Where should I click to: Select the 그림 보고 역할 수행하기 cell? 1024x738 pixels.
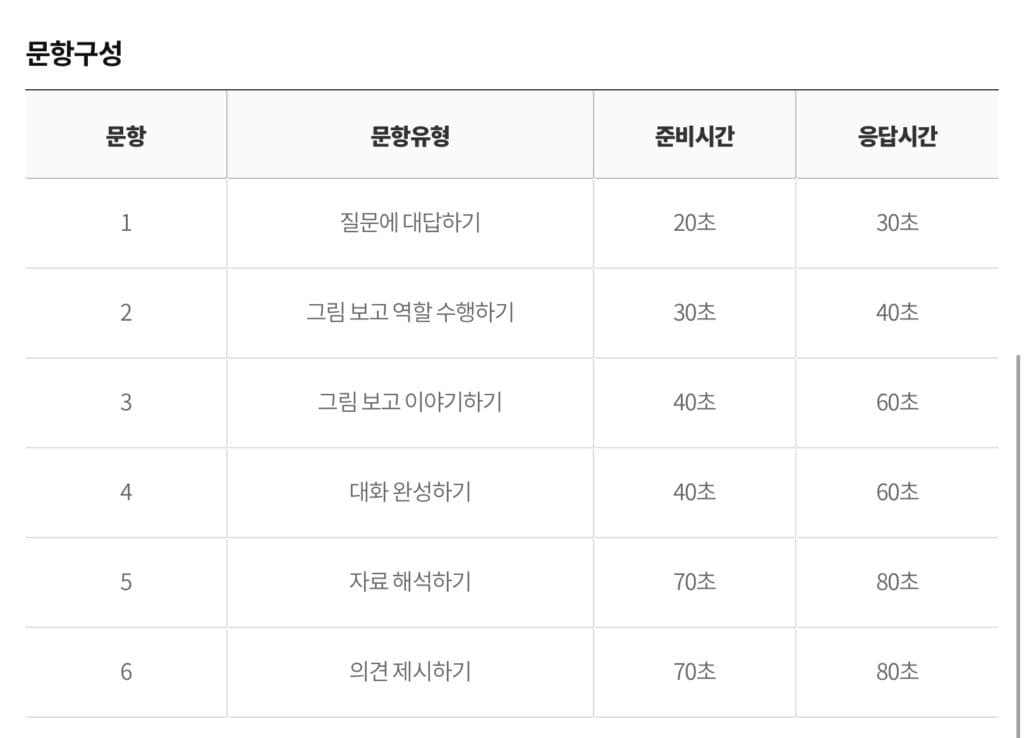[x=410, y=313]
